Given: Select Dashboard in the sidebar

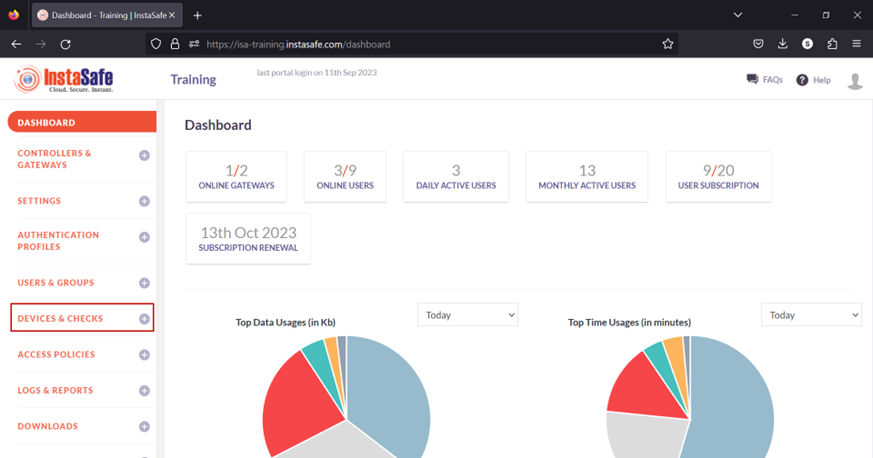Looking at the screenshot, I should coord(82,122).
